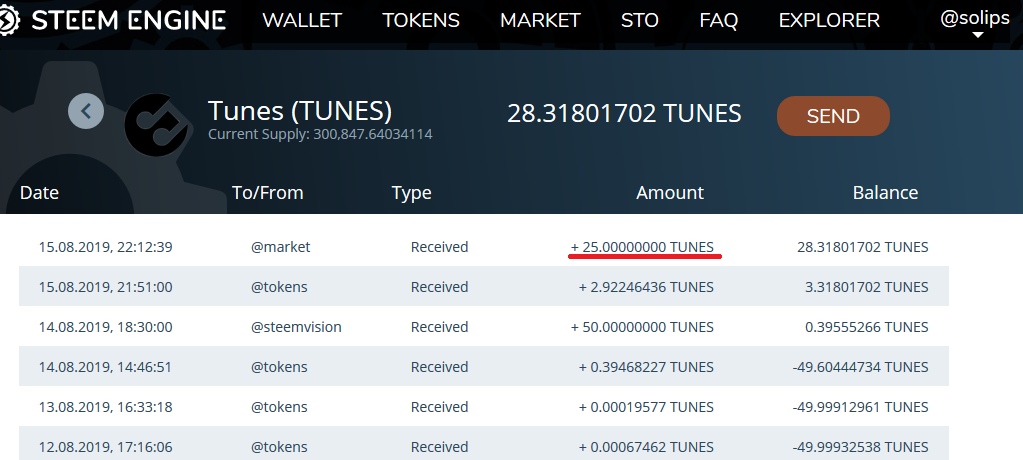
Task: Select the date 12.08.2019, 17:16:06
Action: pyautogui.click(x=106, y=447)
